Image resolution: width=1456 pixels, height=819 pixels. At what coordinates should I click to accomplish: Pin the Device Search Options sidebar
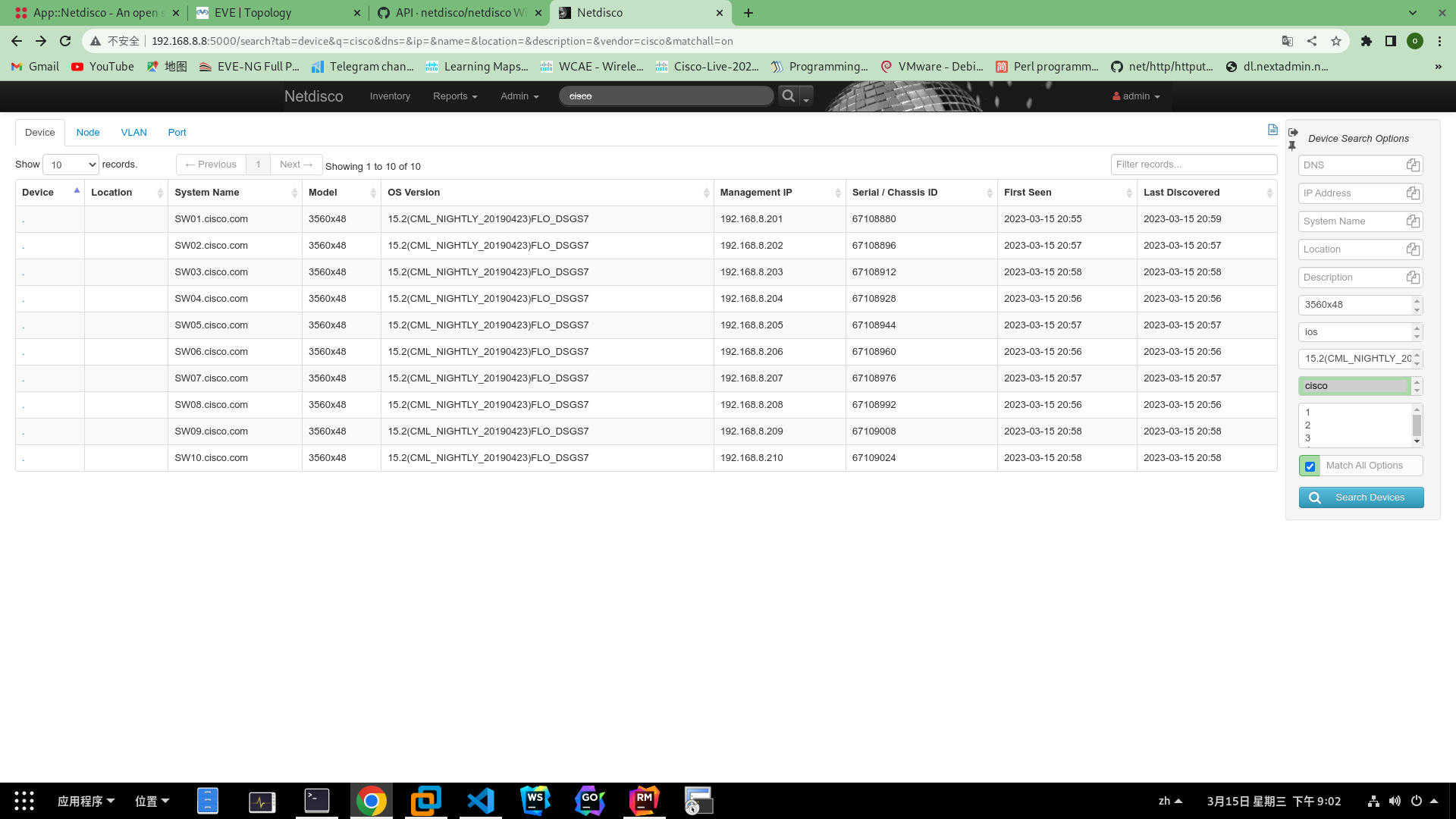[x=1292, y=146]
